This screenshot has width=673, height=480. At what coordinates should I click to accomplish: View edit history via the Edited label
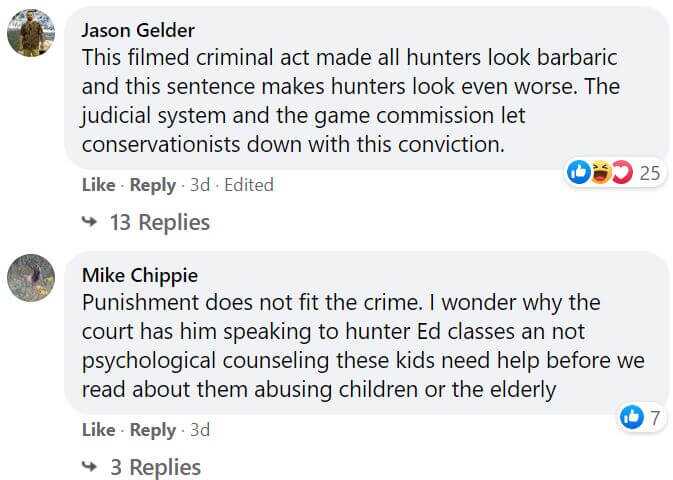point(248,185)
